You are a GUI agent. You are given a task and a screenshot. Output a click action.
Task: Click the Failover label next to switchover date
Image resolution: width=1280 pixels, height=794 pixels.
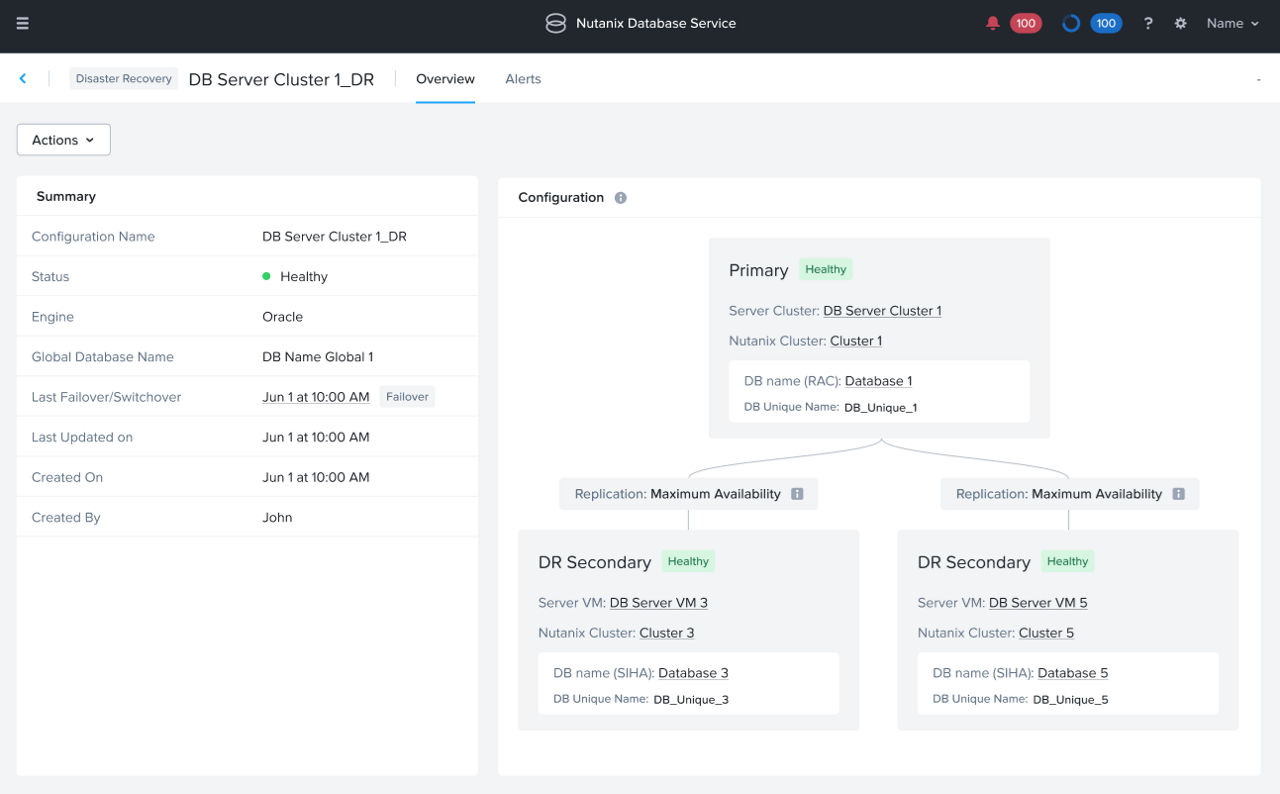point(407,396)
